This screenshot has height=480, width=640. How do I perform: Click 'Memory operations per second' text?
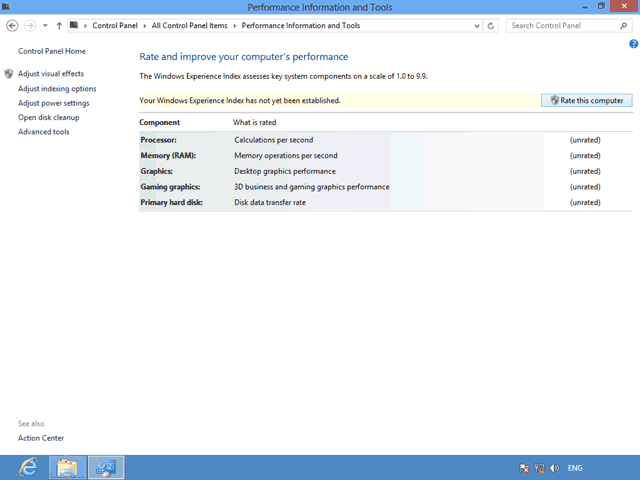[x=286, y=156]
